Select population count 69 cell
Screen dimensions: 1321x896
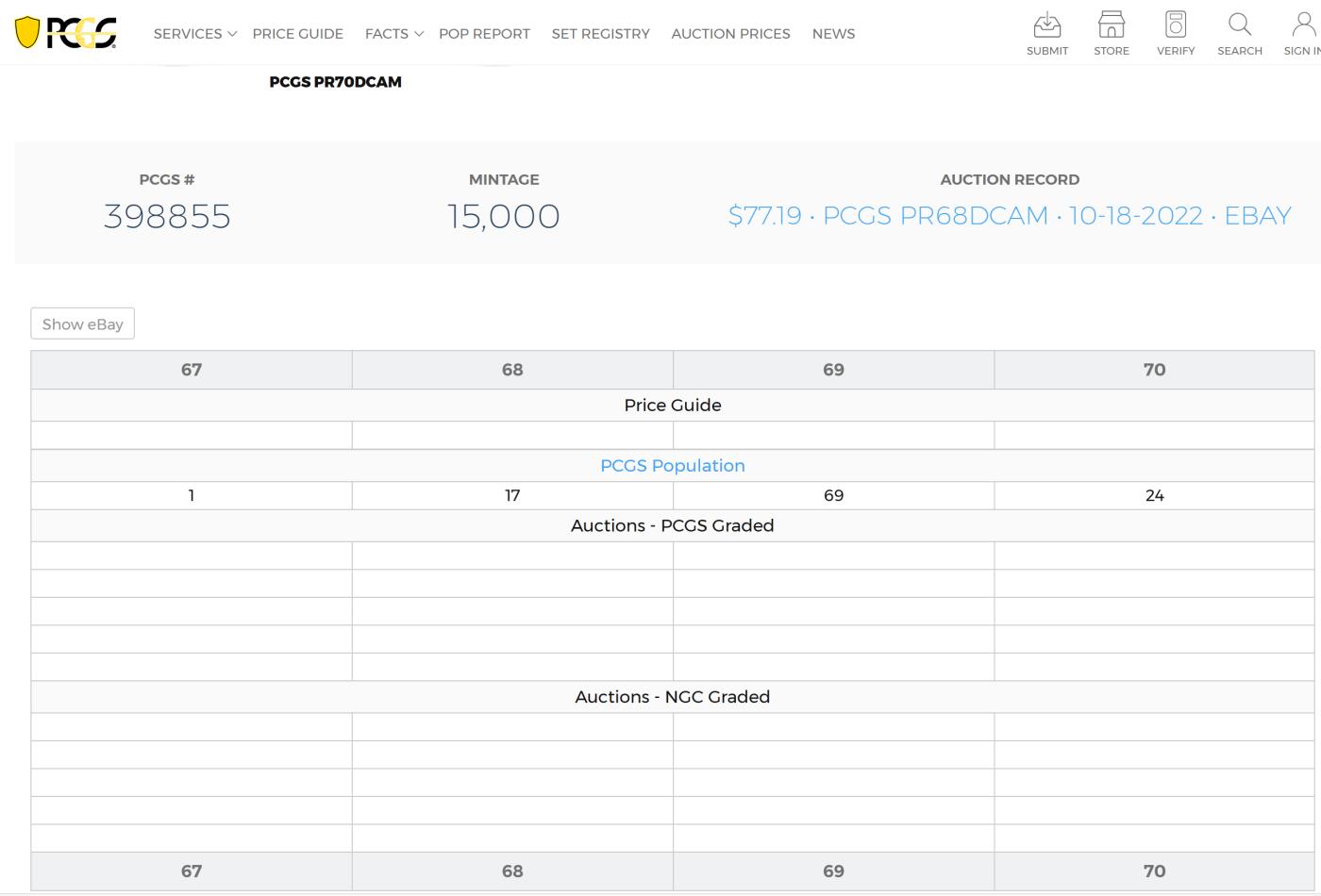pyautogui.click(x=833, y=495)
